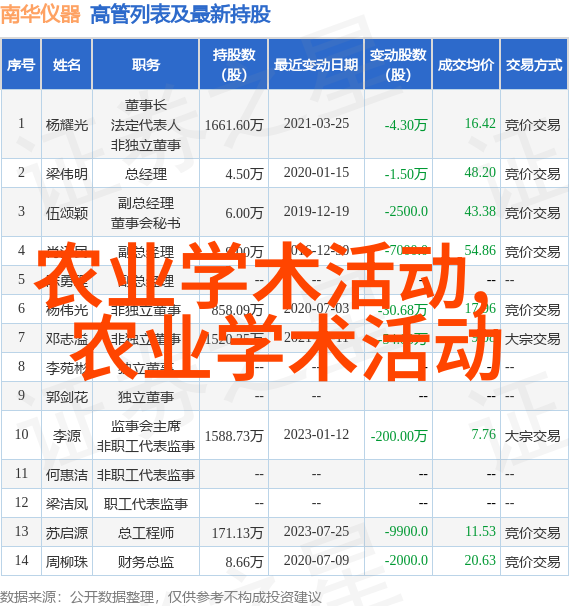This screenshot has width=569, height=606.
Task: Click the name 梁洁凤
Action: [x=67, y=504]
